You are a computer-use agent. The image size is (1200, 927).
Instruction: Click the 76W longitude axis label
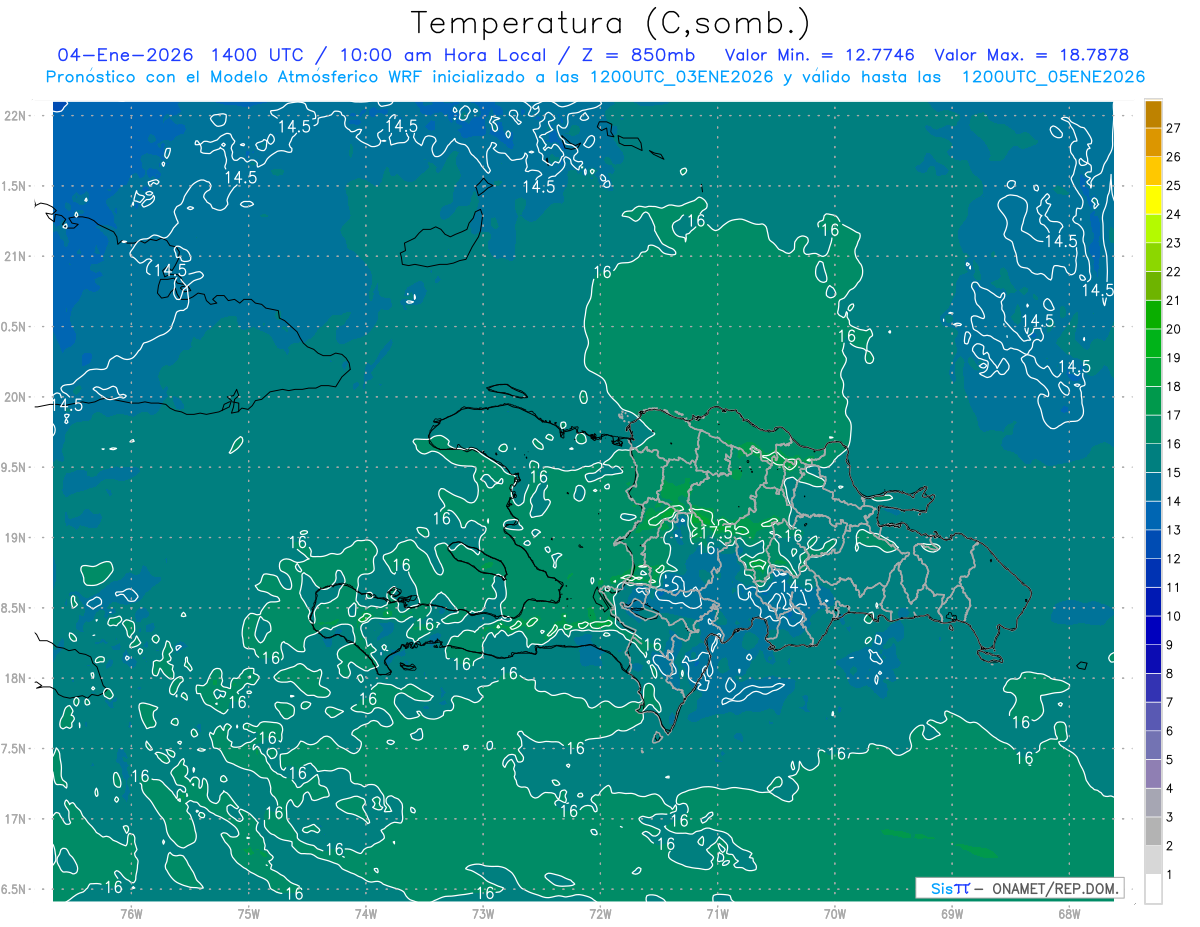click(x=131, y=913)
